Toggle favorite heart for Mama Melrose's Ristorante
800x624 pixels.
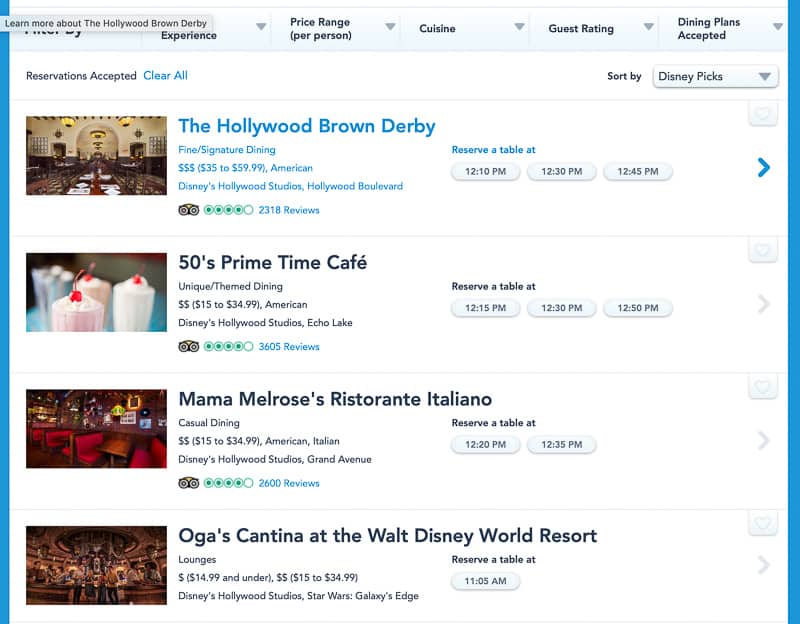(763, 387)
